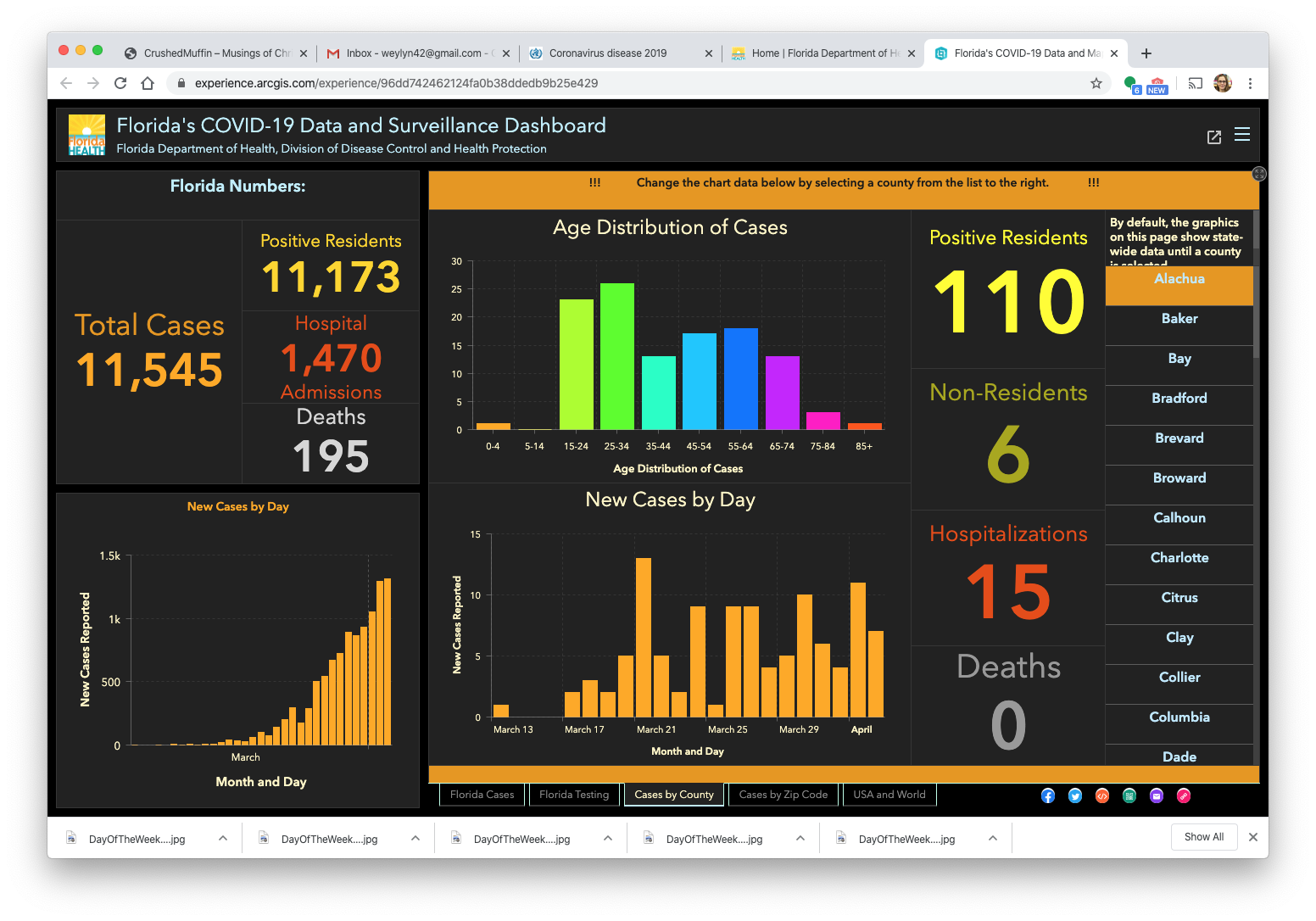Switch to the Florida Cases tab
This screenshot has height=921, width=1316.
tap(482, 795)
